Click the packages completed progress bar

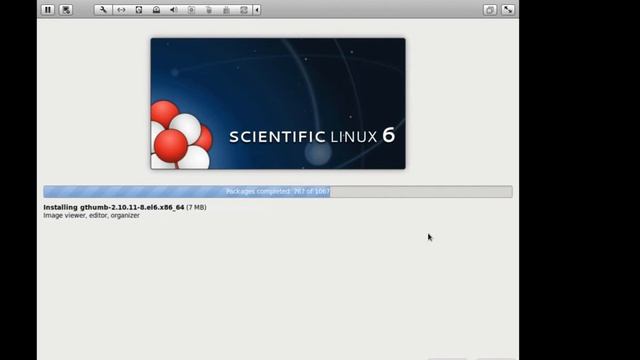tap(278, 191)
